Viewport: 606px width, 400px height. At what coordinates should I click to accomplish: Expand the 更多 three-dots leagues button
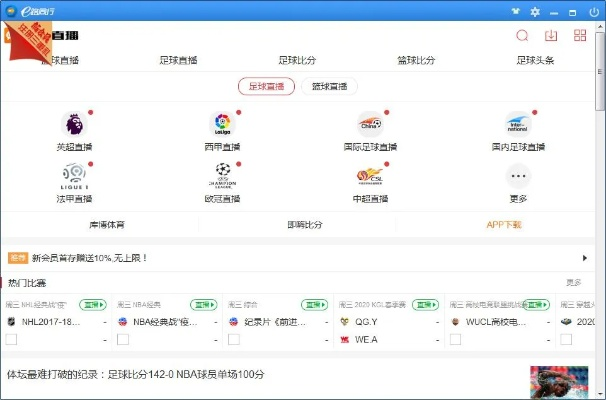click(x=517, y=176)
